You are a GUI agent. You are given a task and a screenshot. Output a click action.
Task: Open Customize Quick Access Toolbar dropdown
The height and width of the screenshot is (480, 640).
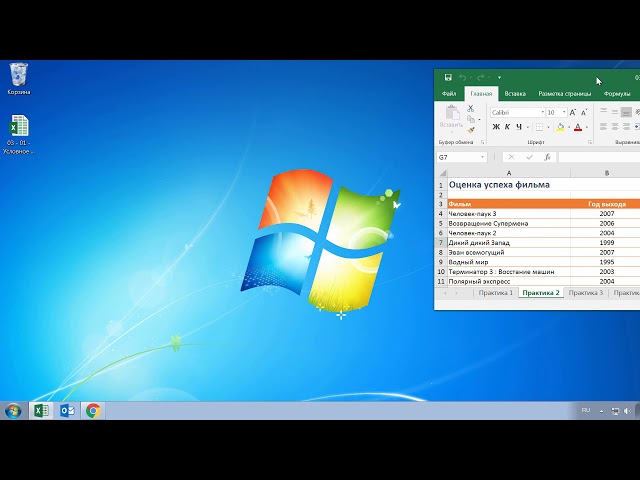(x=499, y=77)
